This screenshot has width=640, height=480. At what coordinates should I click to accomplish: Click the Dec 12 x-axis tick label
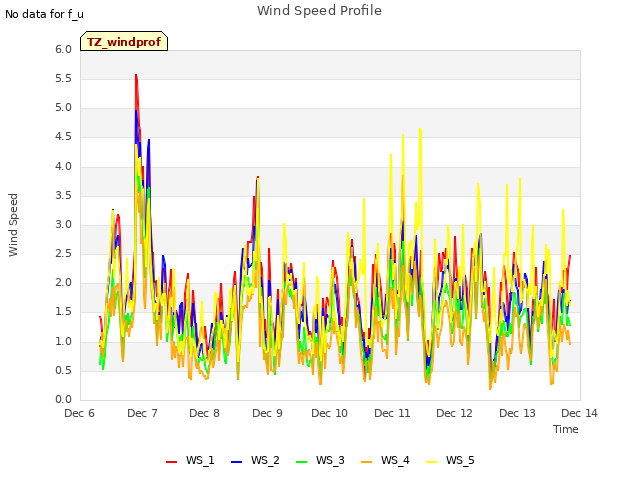coord(454,413)
